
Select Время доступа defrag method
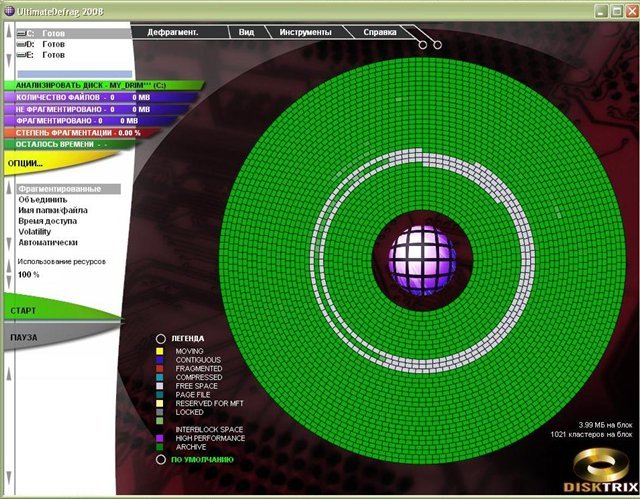(47, 221)
